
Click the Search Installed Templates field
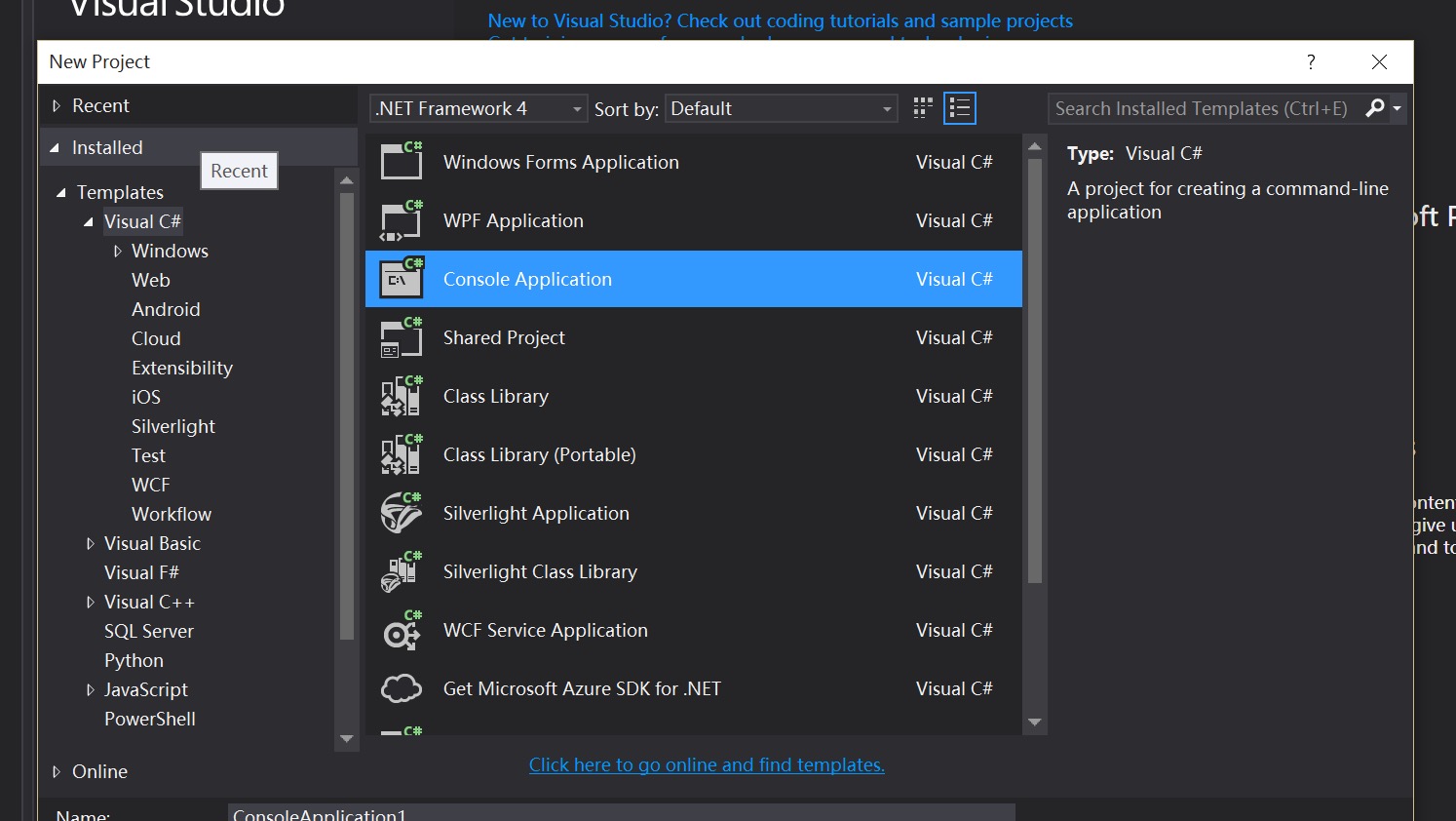click(x=1205, y=108)
